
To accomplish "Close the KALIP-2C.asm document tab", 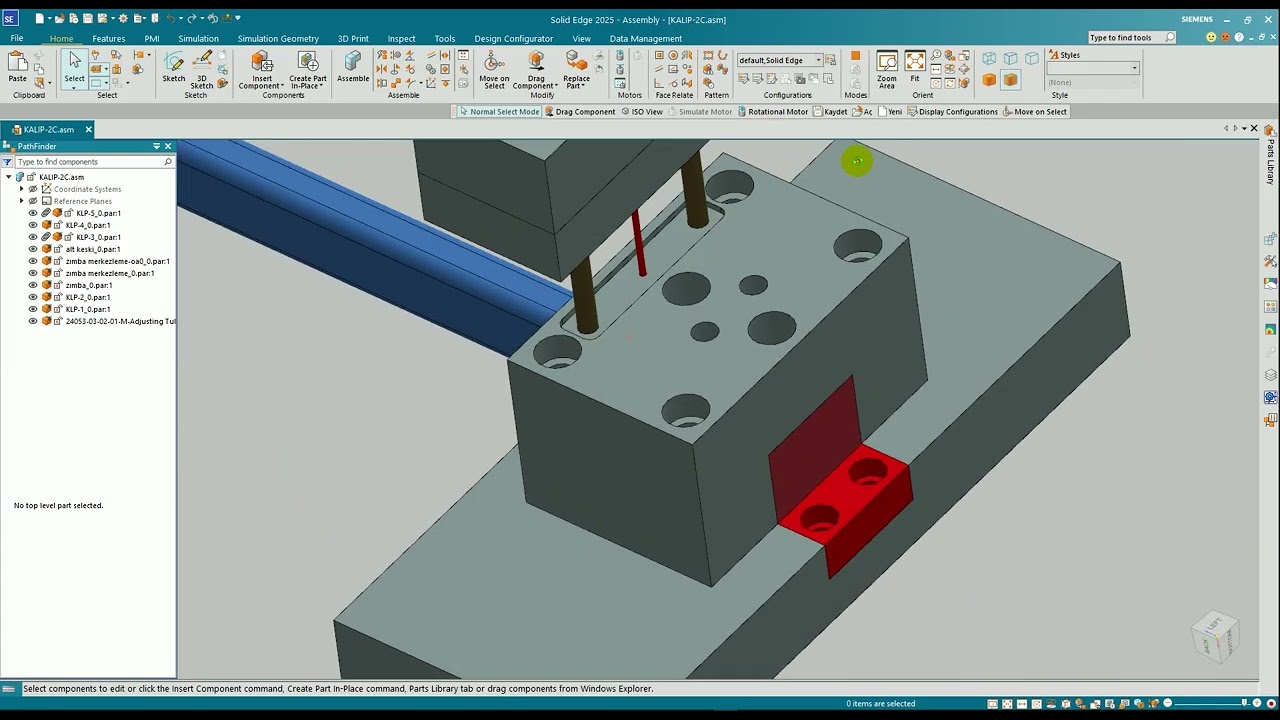I will (88, 130).
